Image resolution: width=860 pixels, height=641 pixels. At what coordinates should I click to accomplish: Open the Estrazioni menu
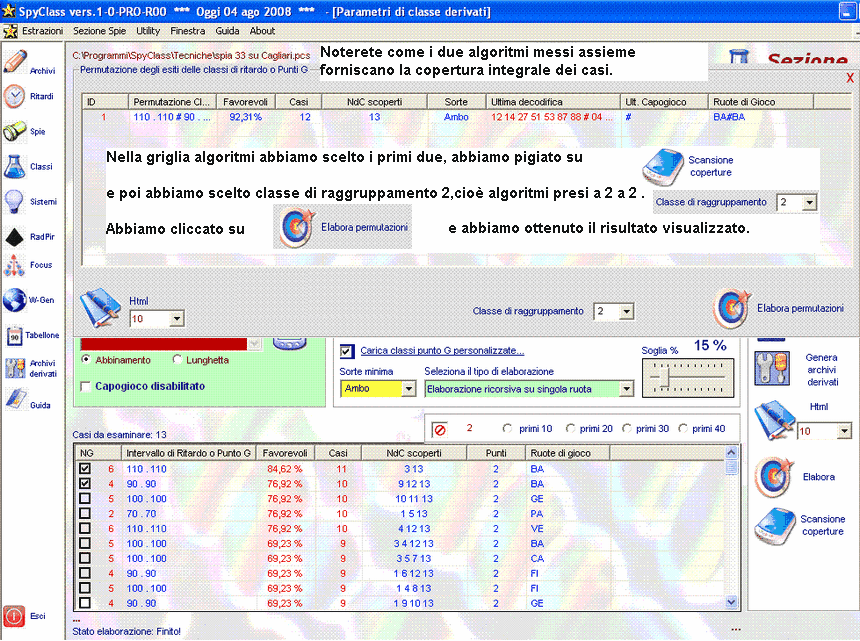[43, 31]
